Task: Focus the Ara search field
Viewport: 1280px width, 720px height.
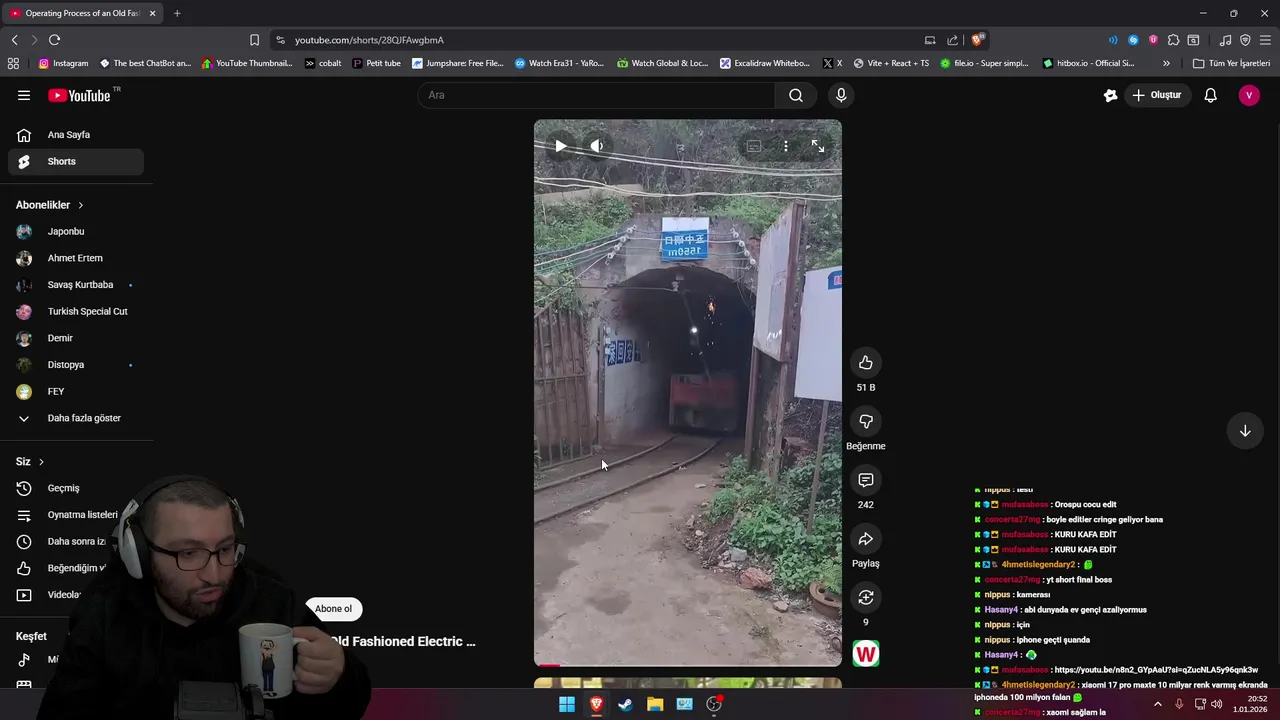Action: tap(597, 95)
